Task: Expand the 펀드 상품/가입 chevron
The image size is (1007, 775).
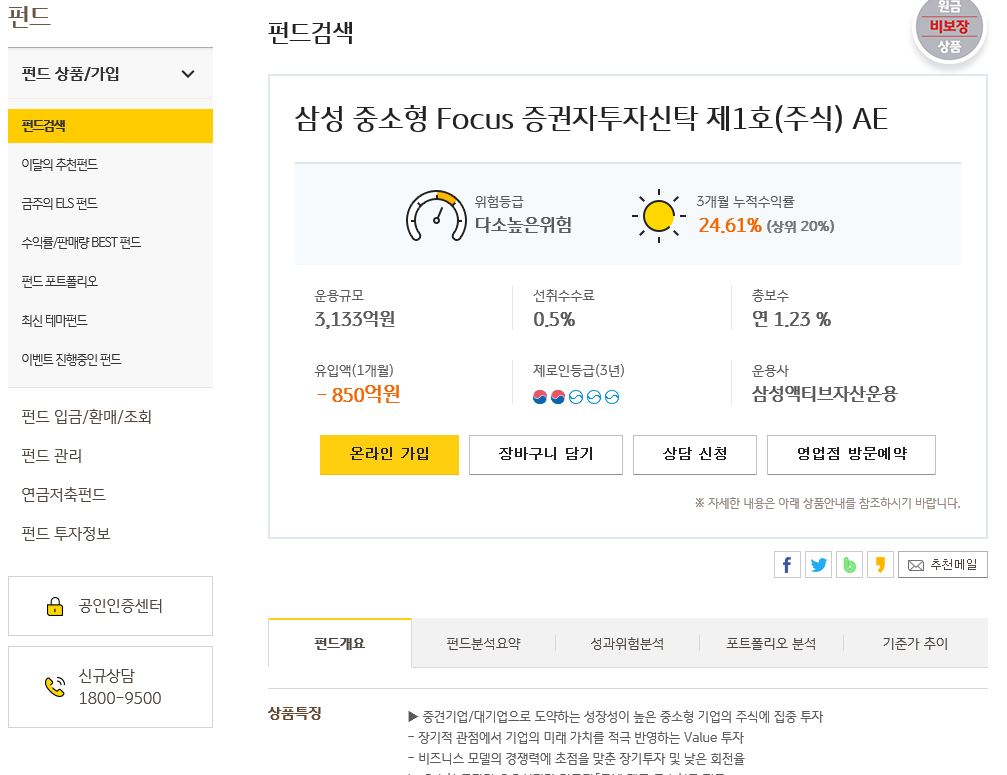Action: (x=188, y=74)
